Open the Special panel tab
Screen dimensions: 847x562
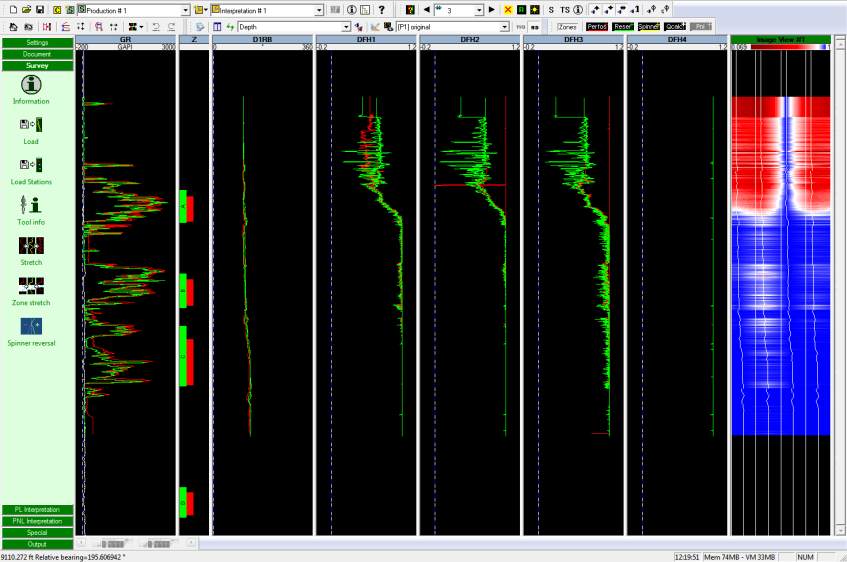pyautogui.click(x=37, y=533)
